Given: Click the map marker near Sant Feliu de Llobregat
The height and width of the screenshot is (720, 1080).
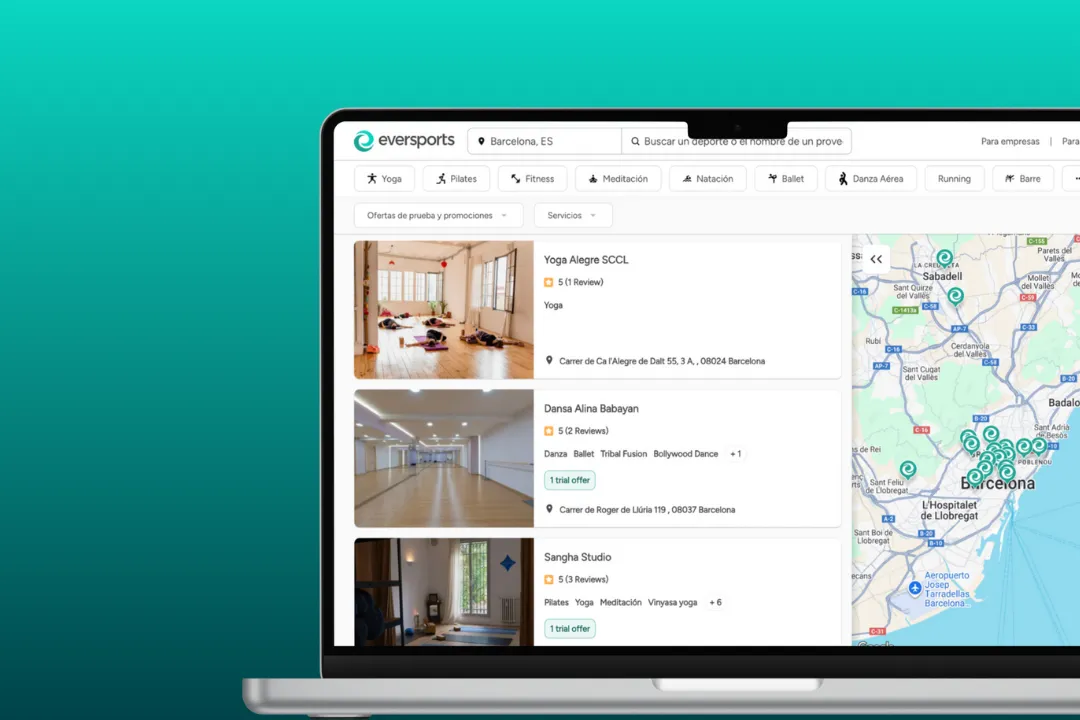Looking at the screenshot, I should tap(908, 469).
